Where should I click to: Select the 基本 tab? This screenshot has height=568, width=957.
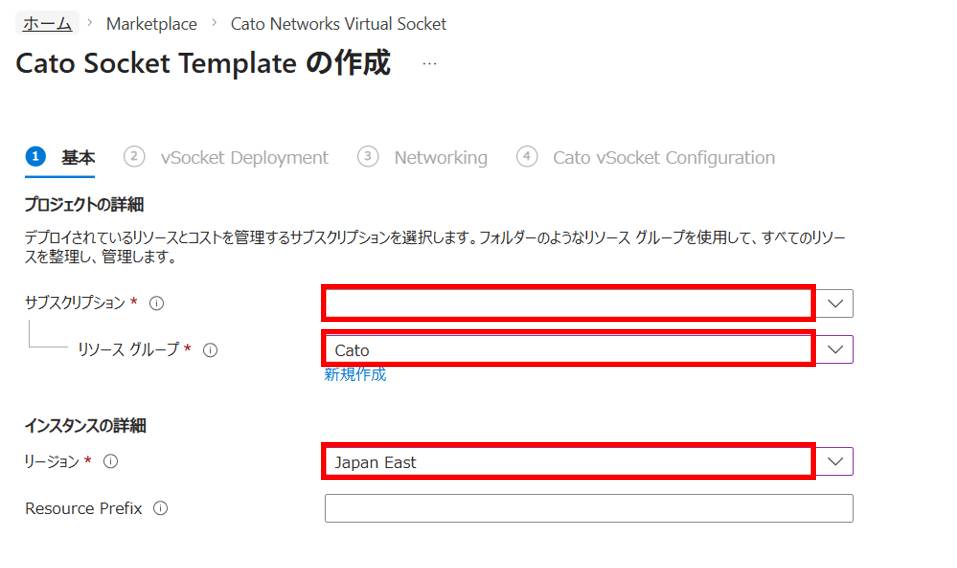click(78, 158)
